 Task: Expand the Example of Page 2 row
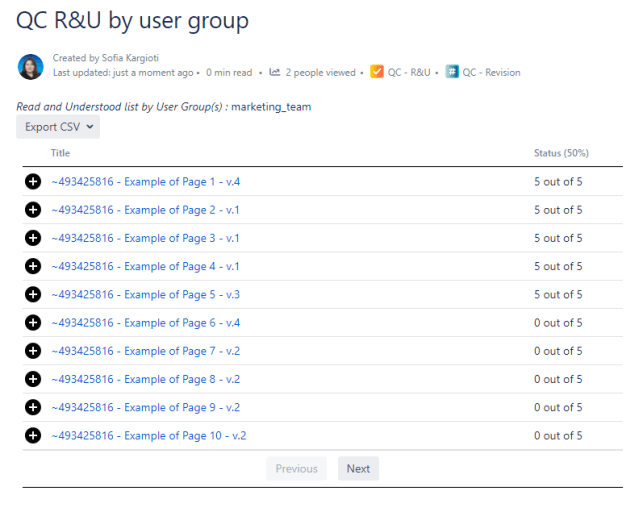(33, 210)
